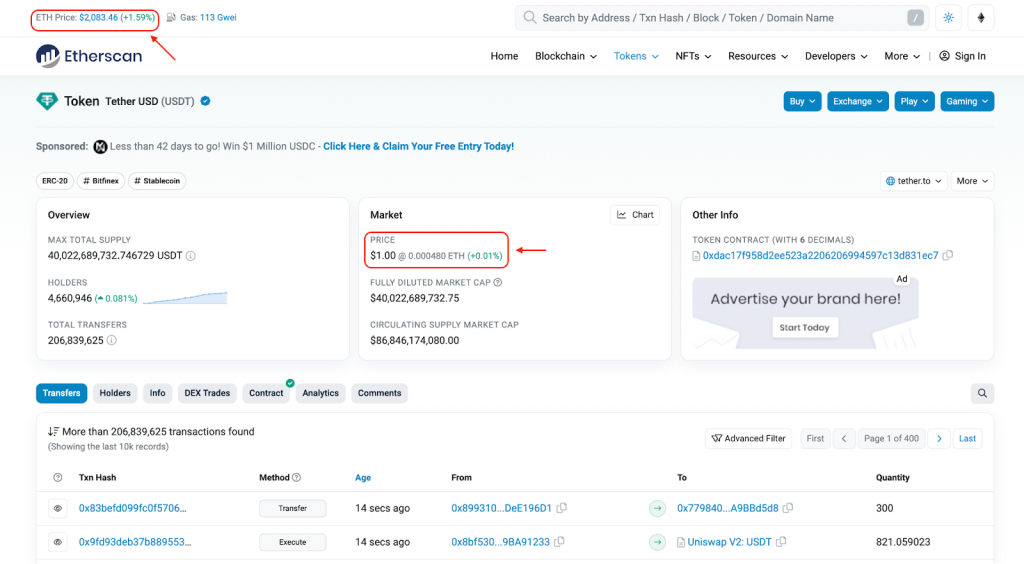1024x564 pixels.
Task: Toggle the light/dark theme sun icon
Action: tap(948, 18)
